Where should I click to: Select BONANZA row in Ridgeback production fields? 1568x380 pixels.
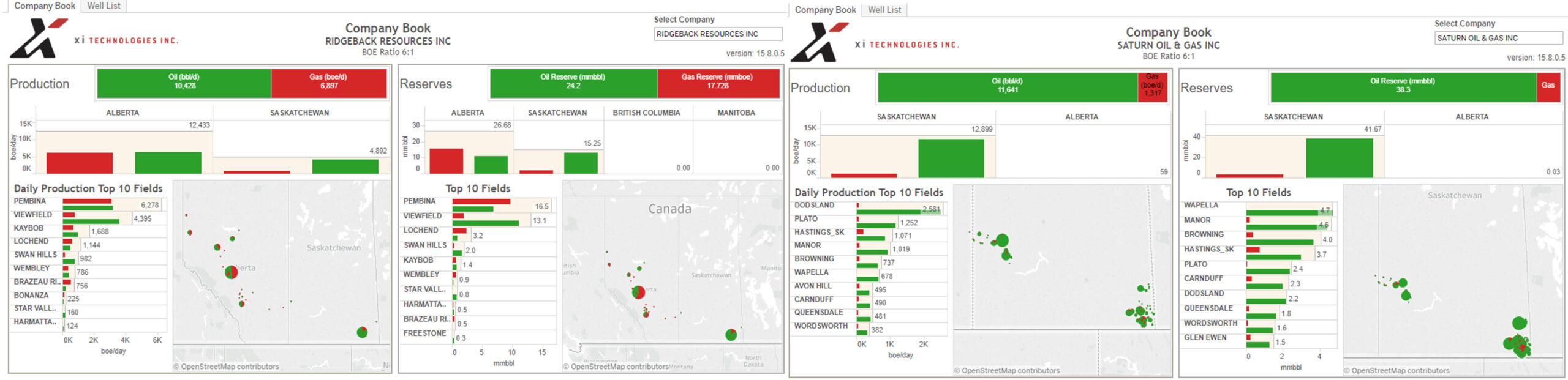point(88,298)
